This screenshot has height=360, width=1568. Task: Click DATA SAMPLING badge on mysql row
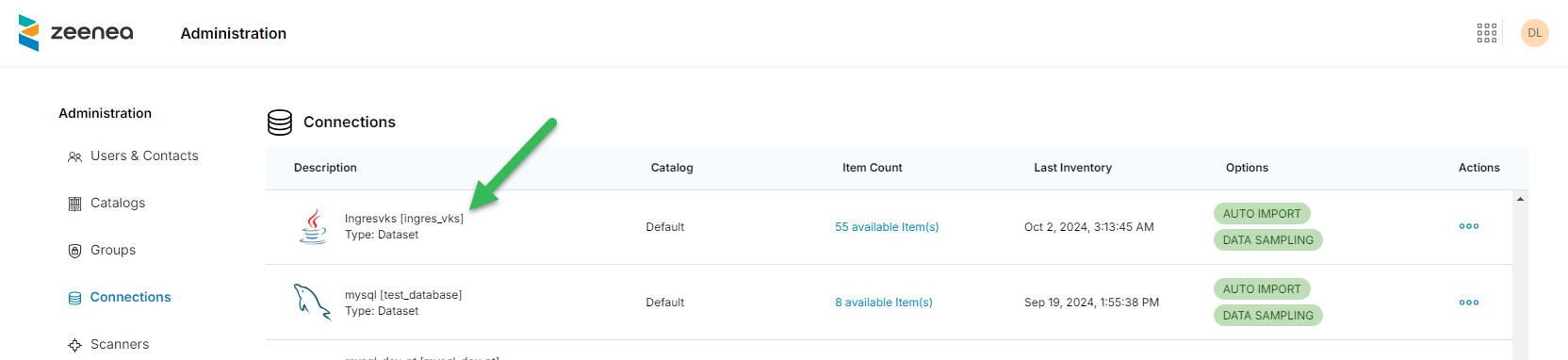tap(1268, 316)
